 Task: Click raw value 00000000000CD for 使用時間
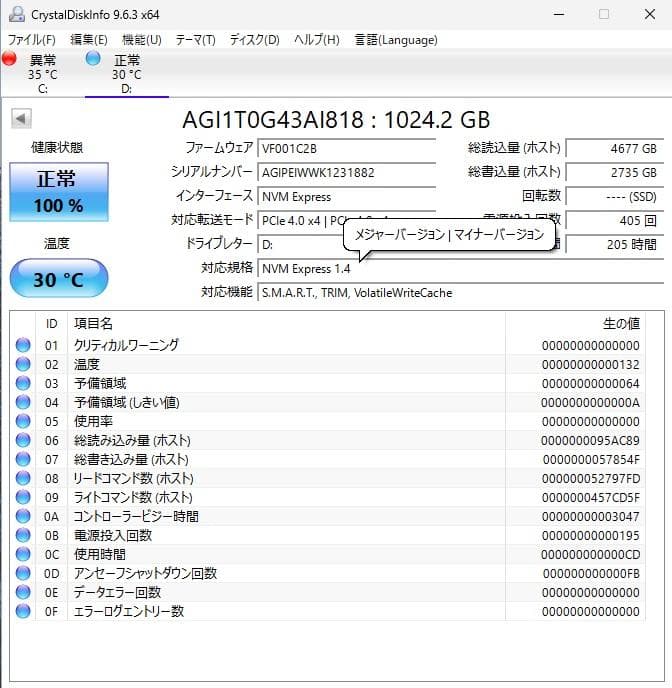(x=590, y=555)
